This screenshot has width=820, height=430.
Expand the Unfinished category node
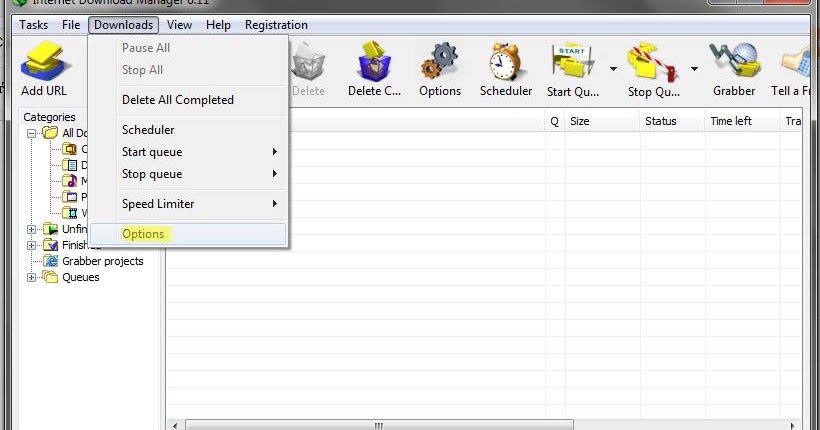click(31, 229)
